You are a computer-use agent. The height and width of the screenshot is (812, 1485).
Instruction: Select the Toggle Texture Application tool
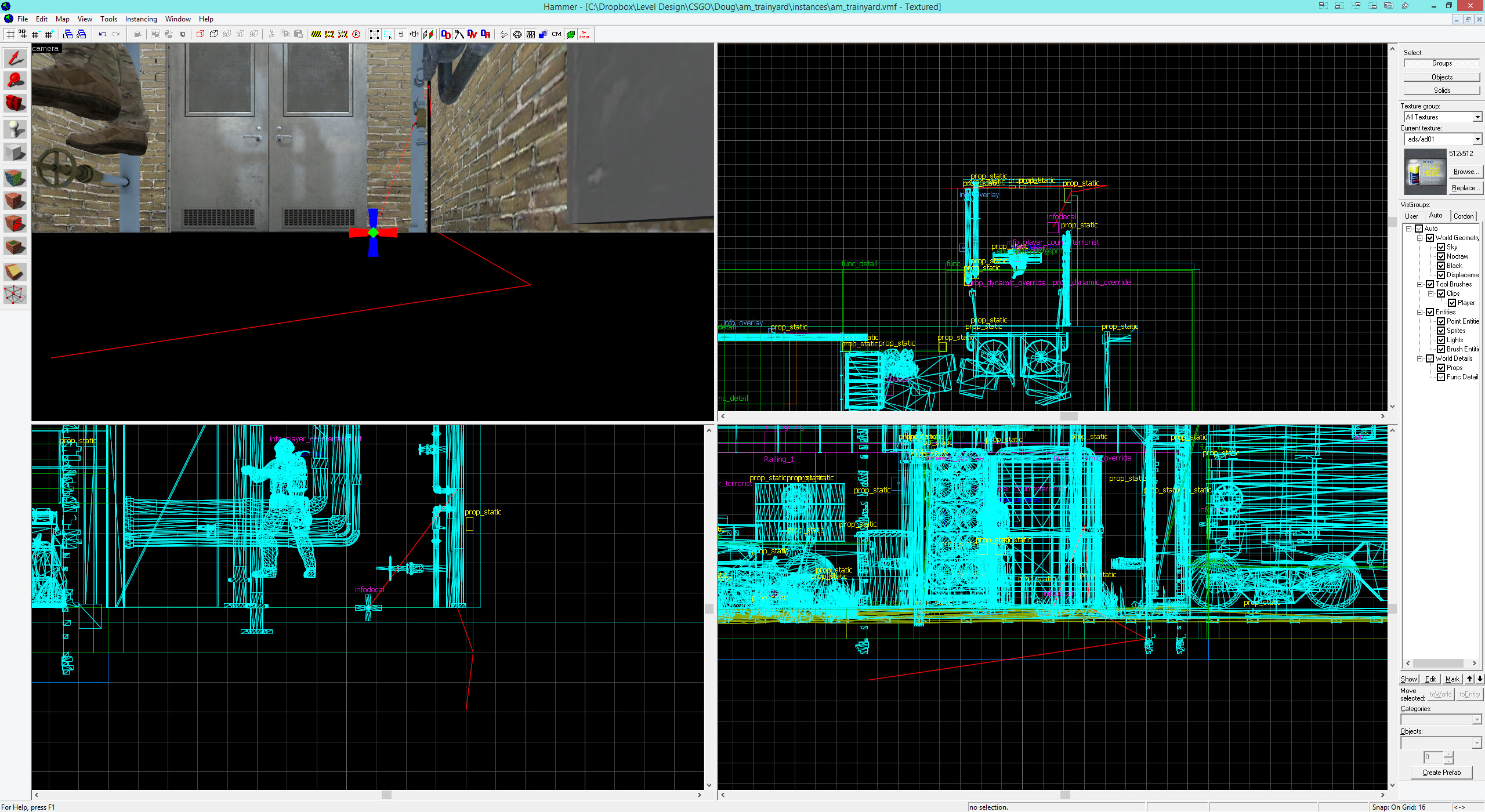tap(15, 177)
